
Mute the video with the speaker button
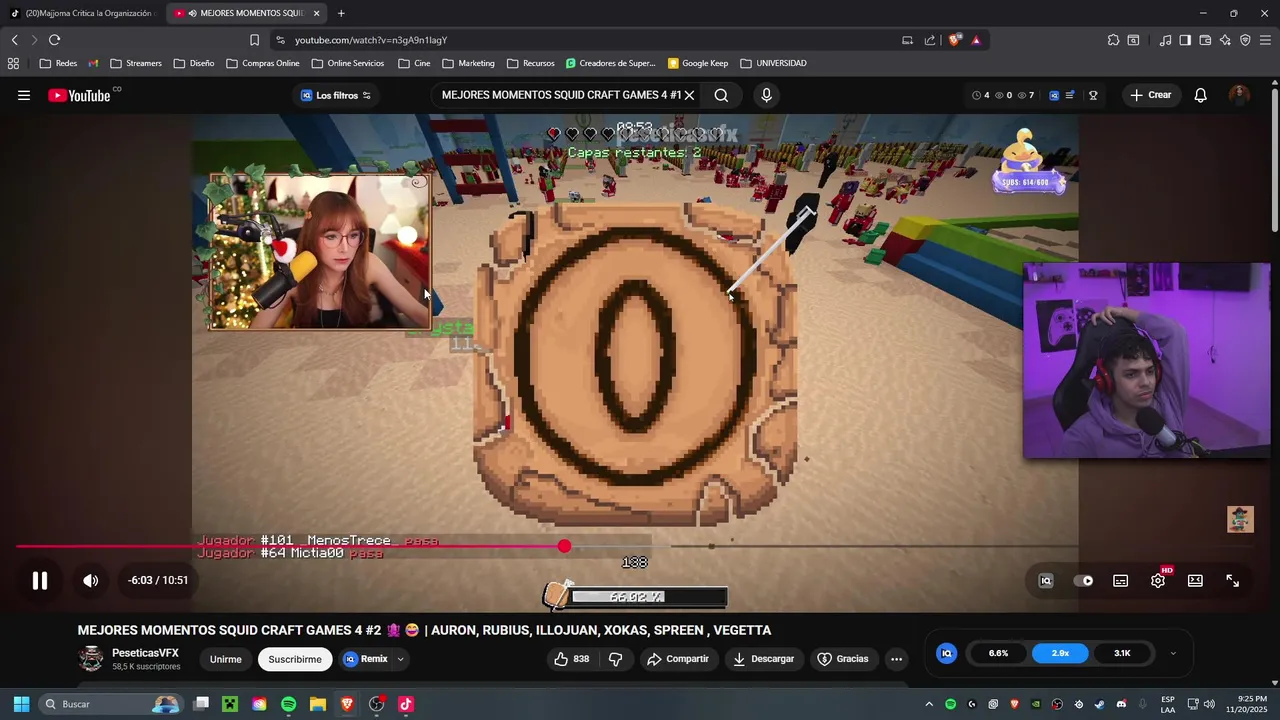(x=90, y=580)
